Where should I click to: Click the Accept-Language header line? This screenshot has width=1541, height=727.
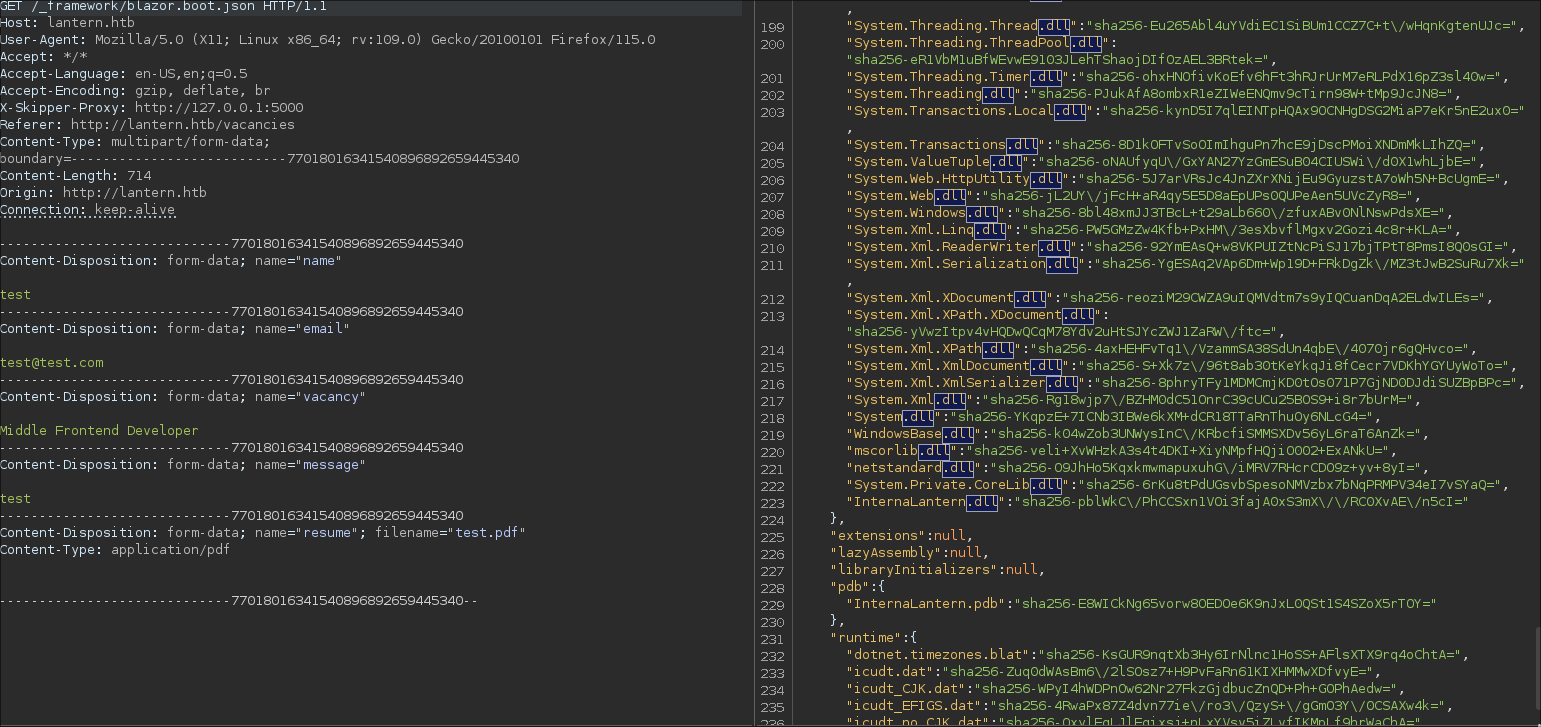coord(124,74)
